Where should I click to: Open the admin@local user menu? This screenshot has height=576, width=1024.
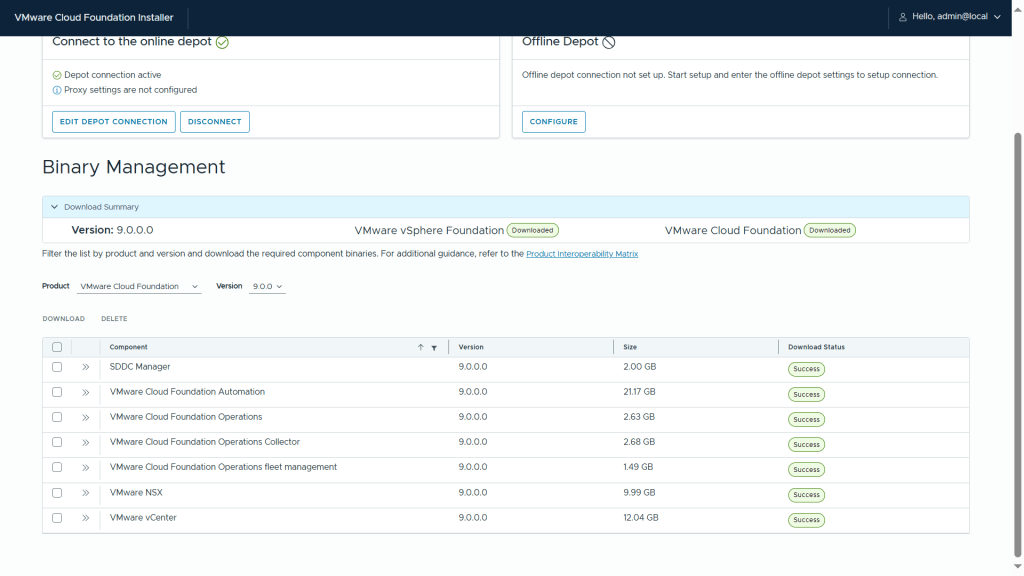point(950,17)
